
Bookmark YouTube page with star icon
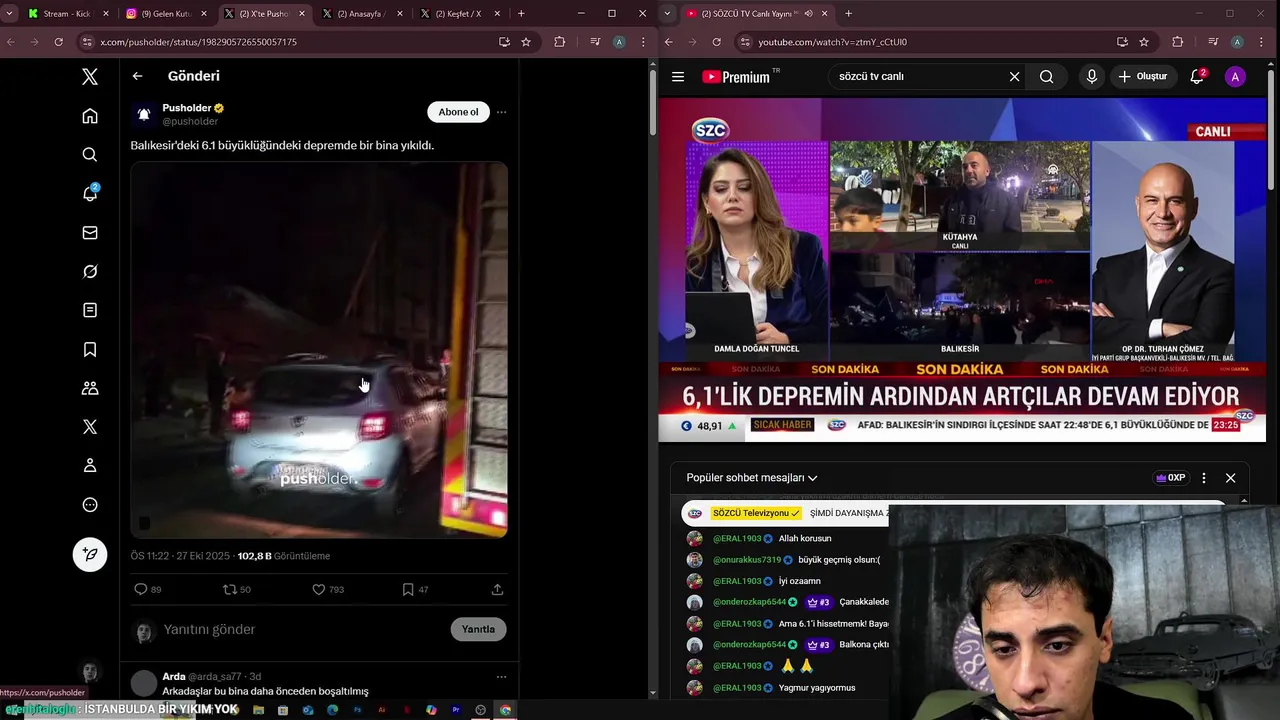coord(1144,42)
